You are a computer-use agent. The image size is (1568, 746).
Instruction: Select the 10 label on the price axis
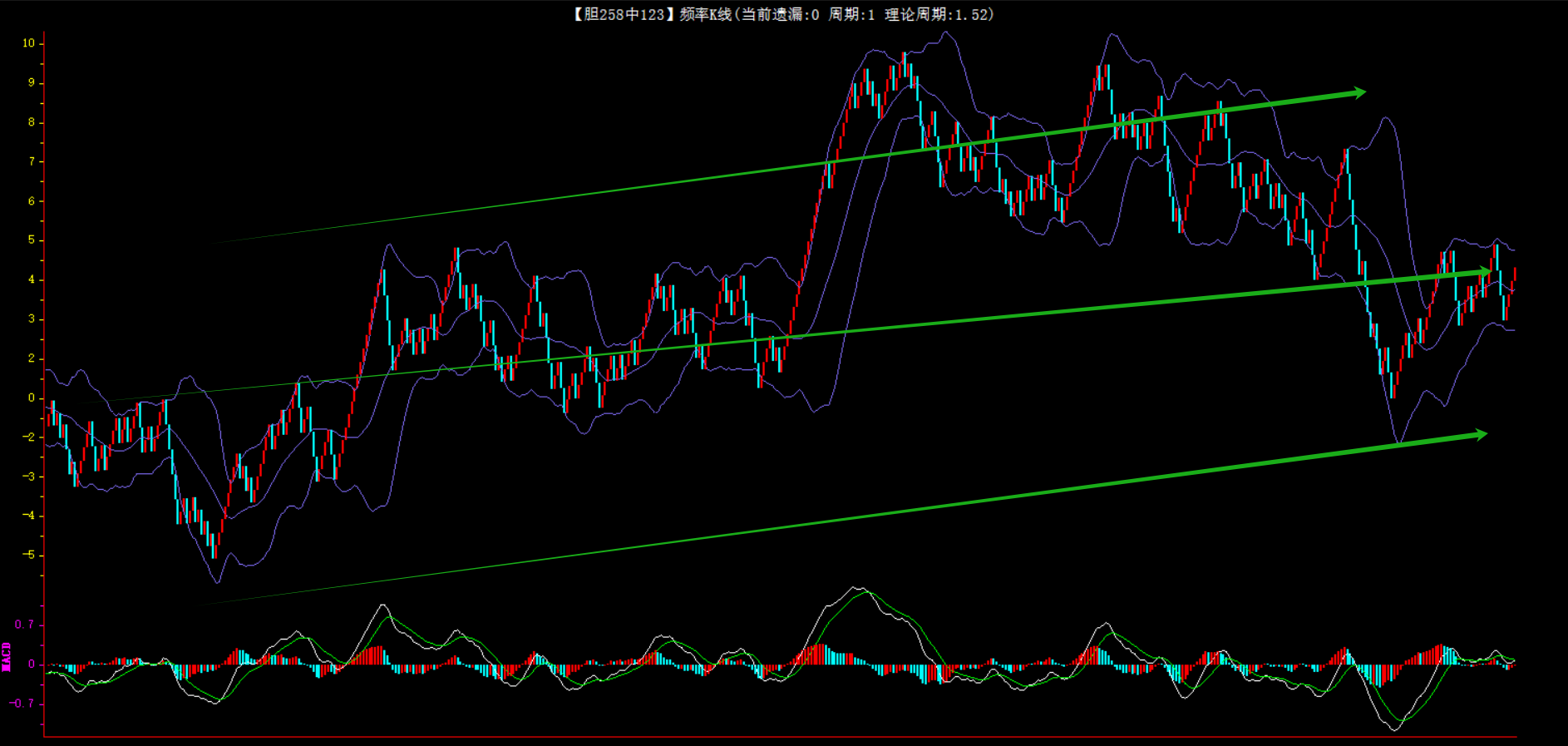pos(28,43)
